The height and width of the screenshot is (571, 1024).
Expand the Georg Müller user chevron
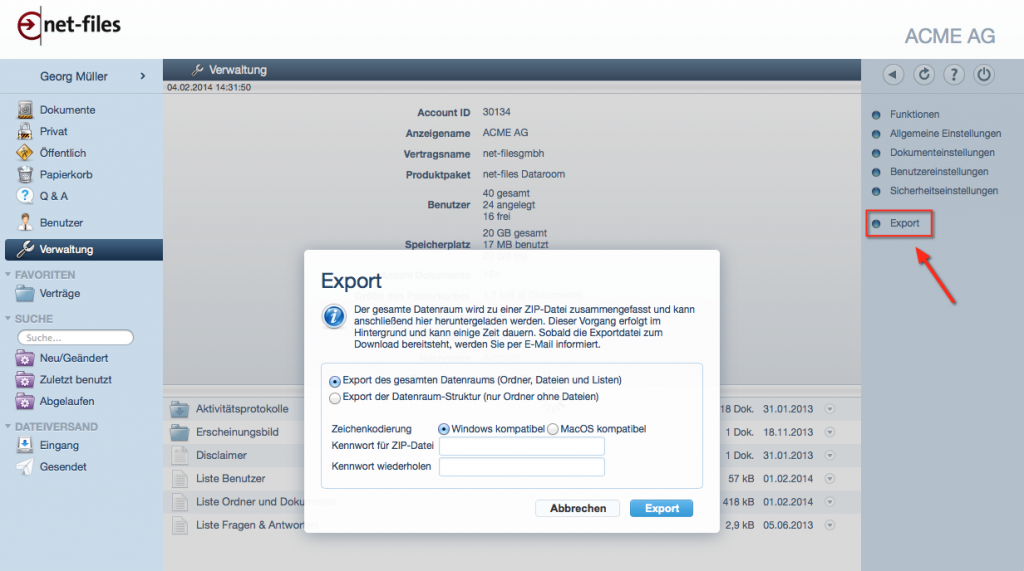143,76
